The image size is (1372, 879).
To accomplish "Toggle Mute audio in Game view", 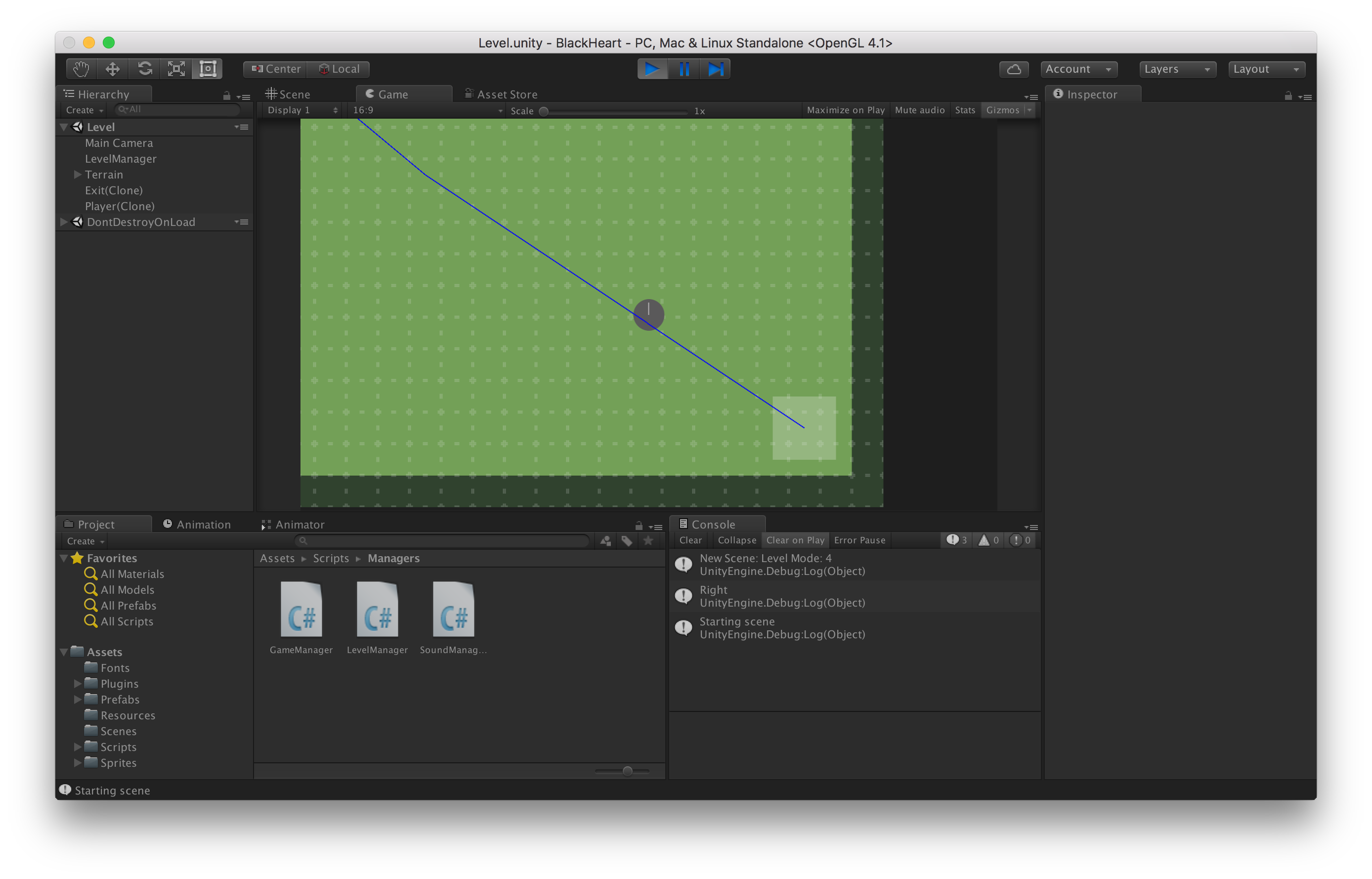I will tap(919, 110).
